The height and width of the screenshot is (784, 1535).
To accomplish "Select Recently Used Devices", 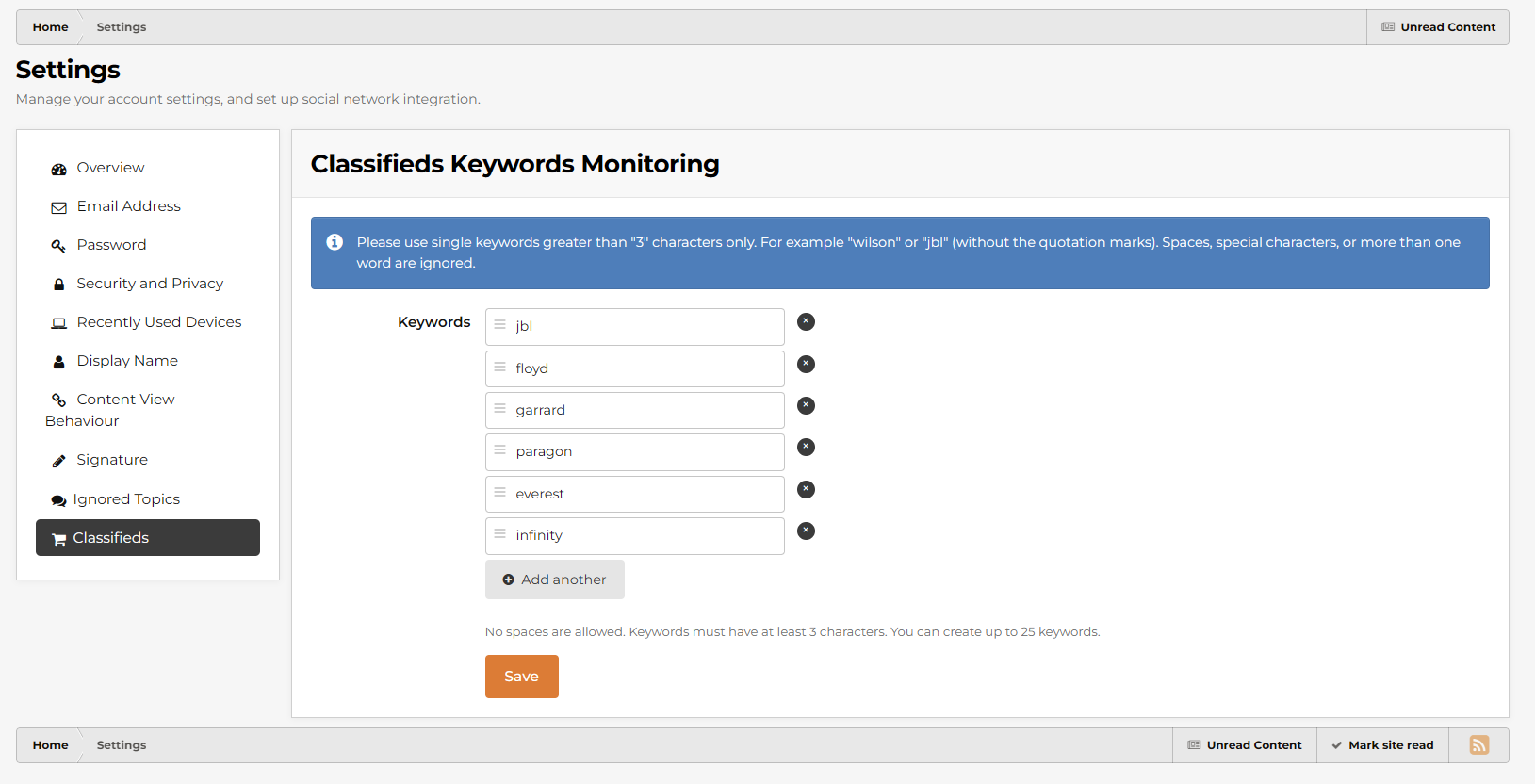I will pos(158,322).
